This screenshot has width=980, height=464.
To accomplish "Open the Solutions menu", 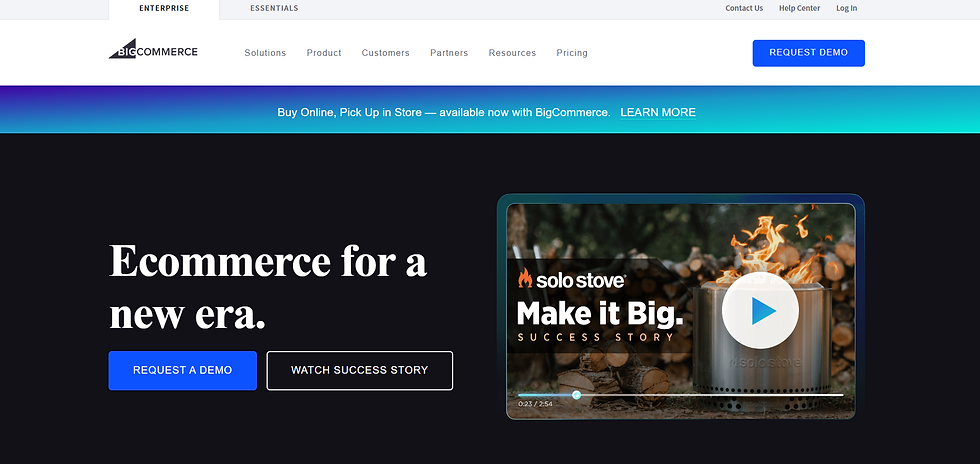I will [x=265, y=53].
